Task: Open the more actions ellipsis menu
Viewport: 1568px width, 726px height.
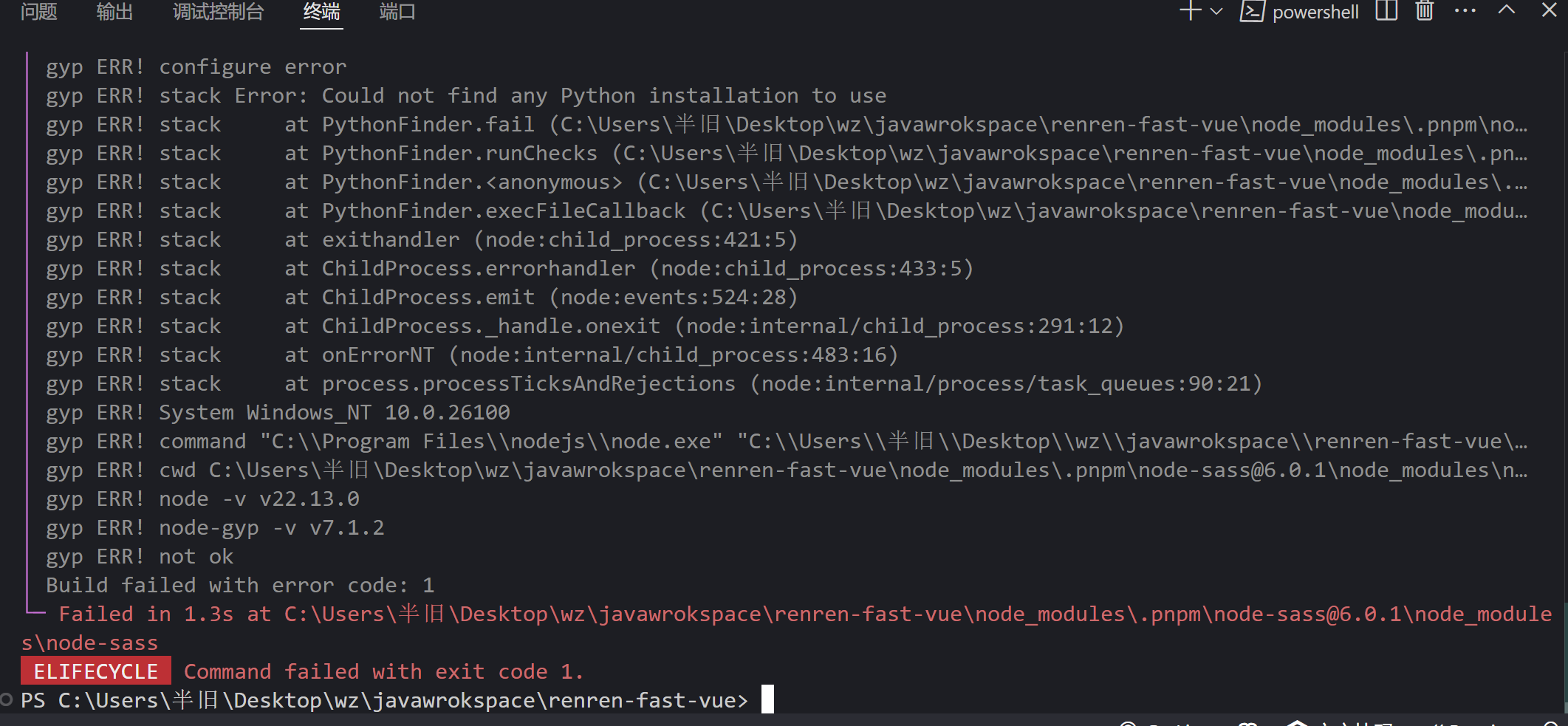Action: click(1465, 11)
